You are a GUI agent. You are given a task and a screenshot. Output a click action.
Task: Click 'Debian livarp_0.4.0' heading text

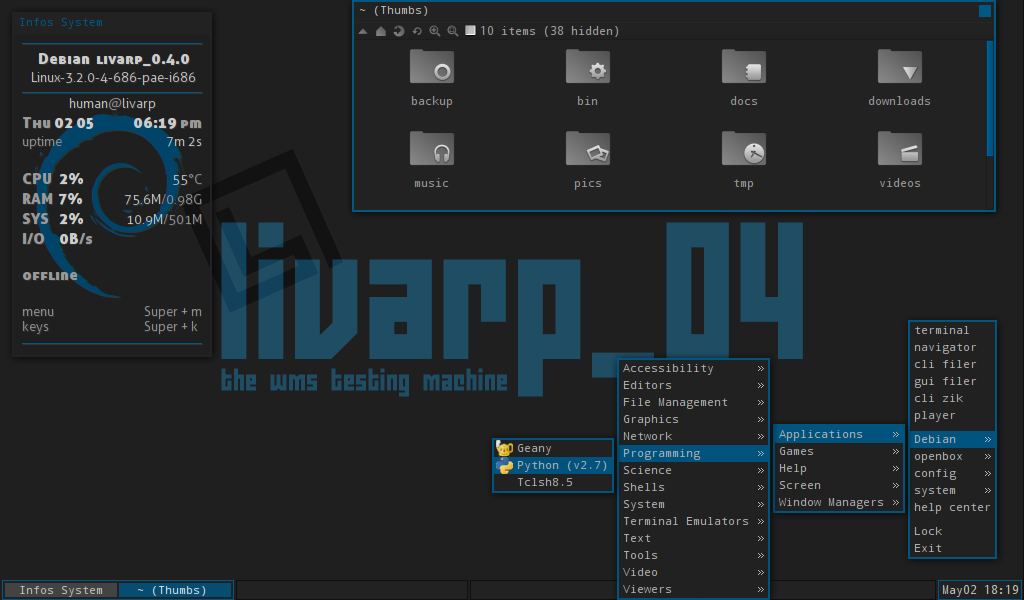tap(114, 59)
